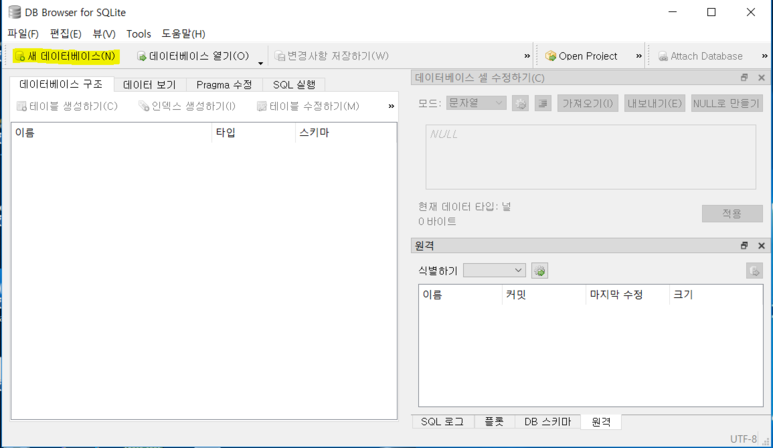
Task: Click 변경사항 저장하기(W) toolbar button
Action: (332, 56)
